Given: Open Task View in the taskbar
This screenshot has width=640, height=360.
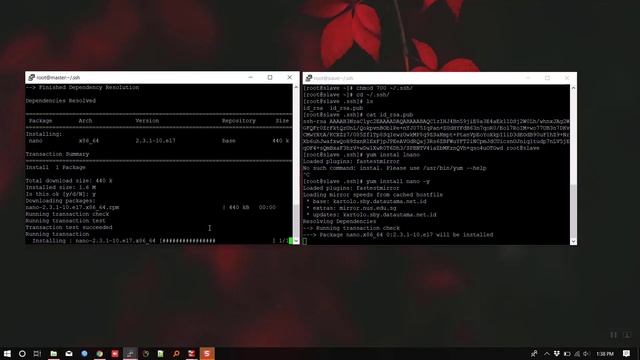Looking at the screenshot, I should 37,353.
